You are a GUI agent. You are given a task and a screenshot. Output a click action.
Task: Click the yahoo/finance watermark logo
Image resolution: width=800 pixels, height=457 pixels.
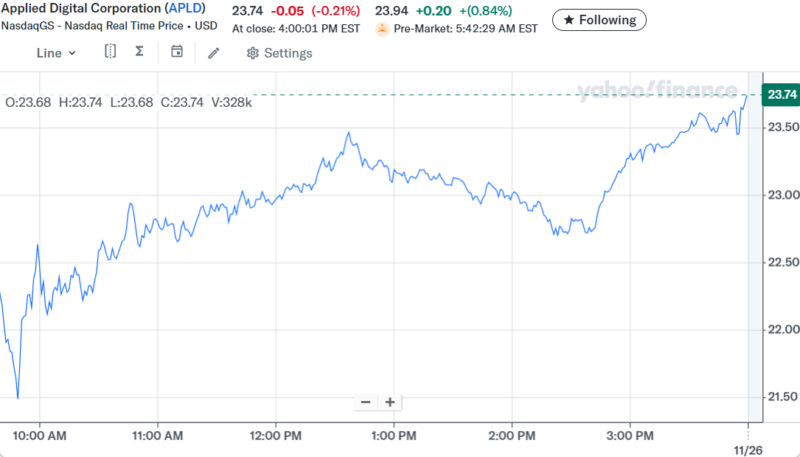(x=655, y=93)
